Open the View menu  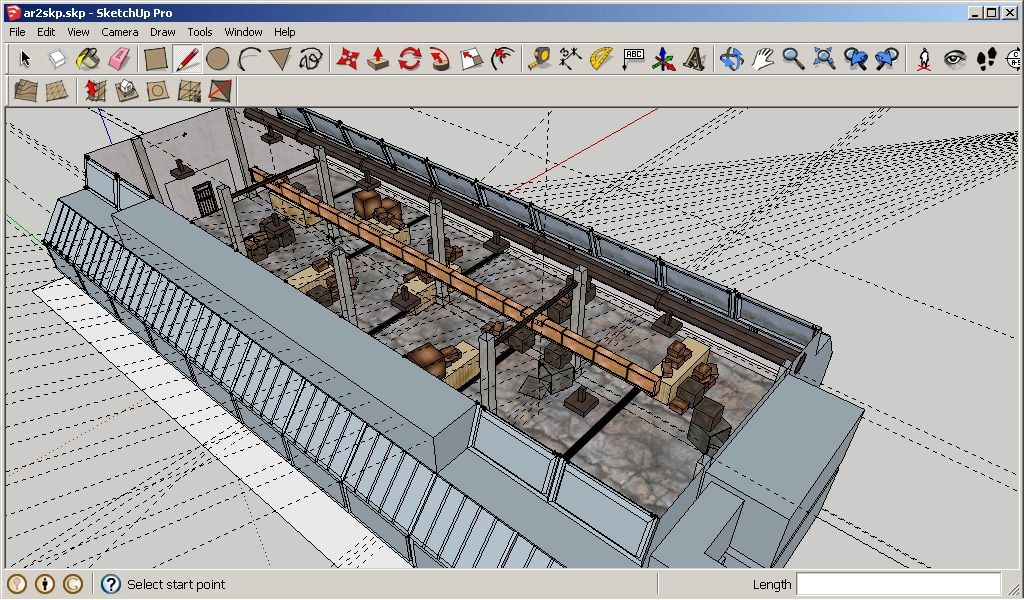point(78,32)
